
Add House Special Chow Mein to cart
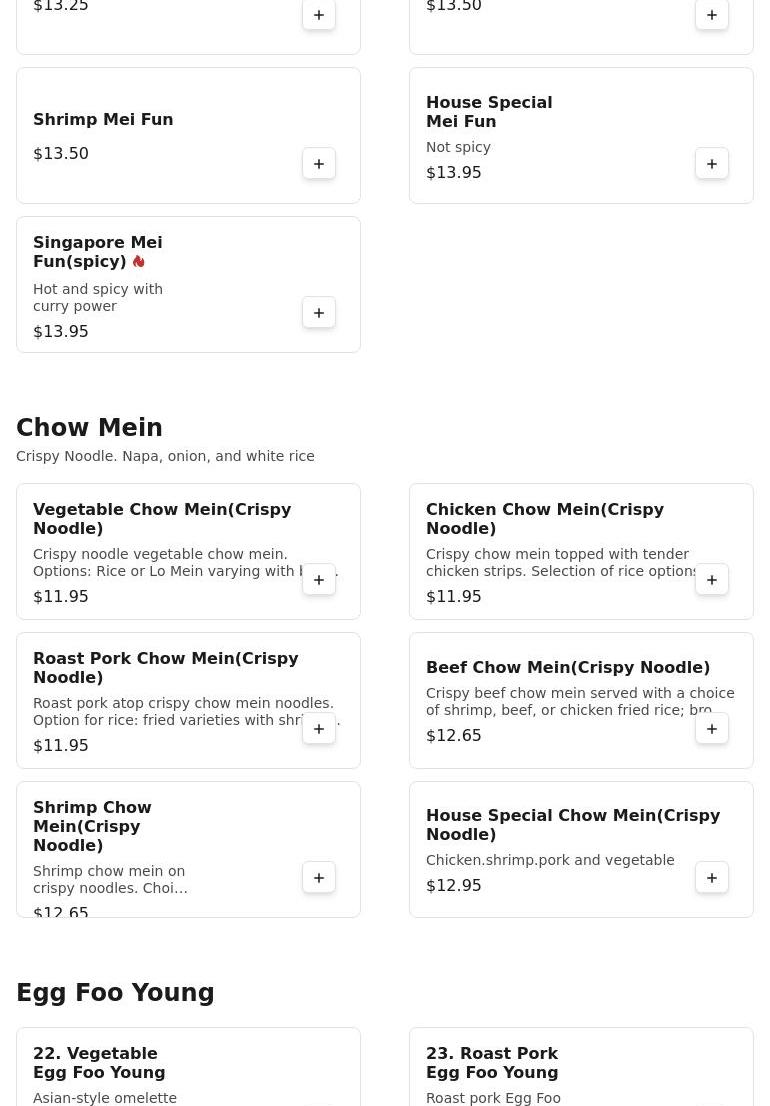tap(712, 878)
